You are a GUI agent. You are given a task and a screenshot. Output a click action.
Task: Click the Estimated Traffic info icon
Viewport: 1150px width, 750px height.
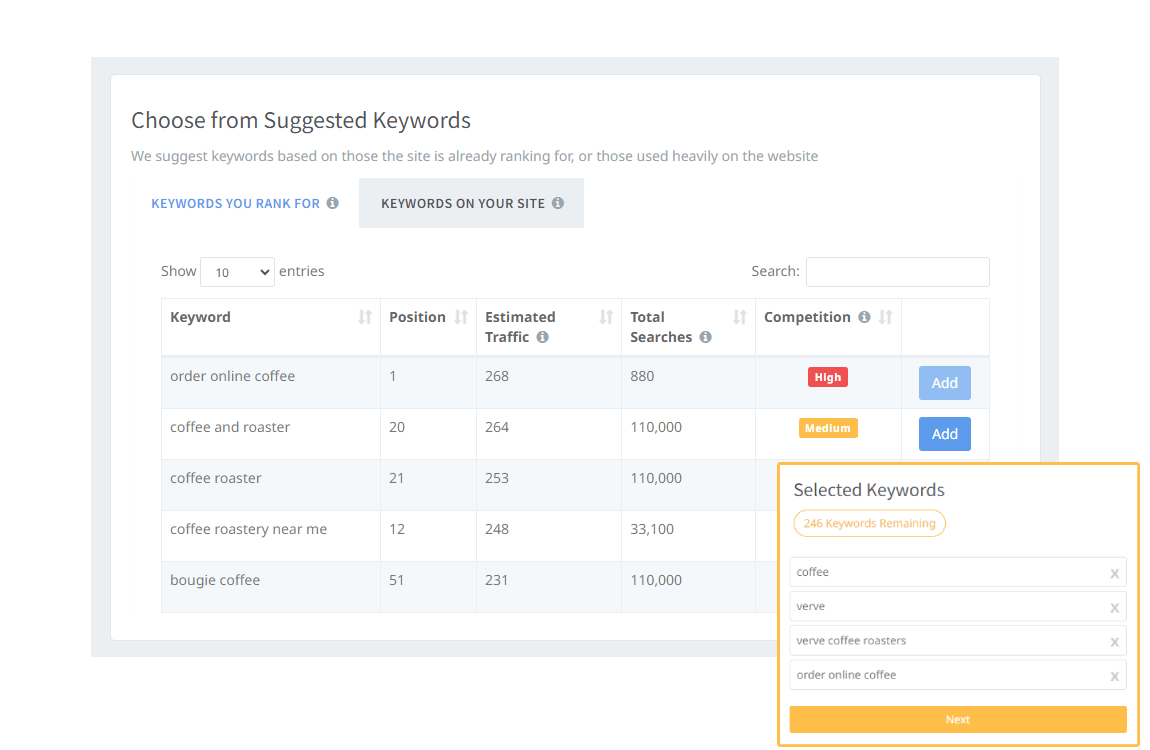tap(542, 337)
